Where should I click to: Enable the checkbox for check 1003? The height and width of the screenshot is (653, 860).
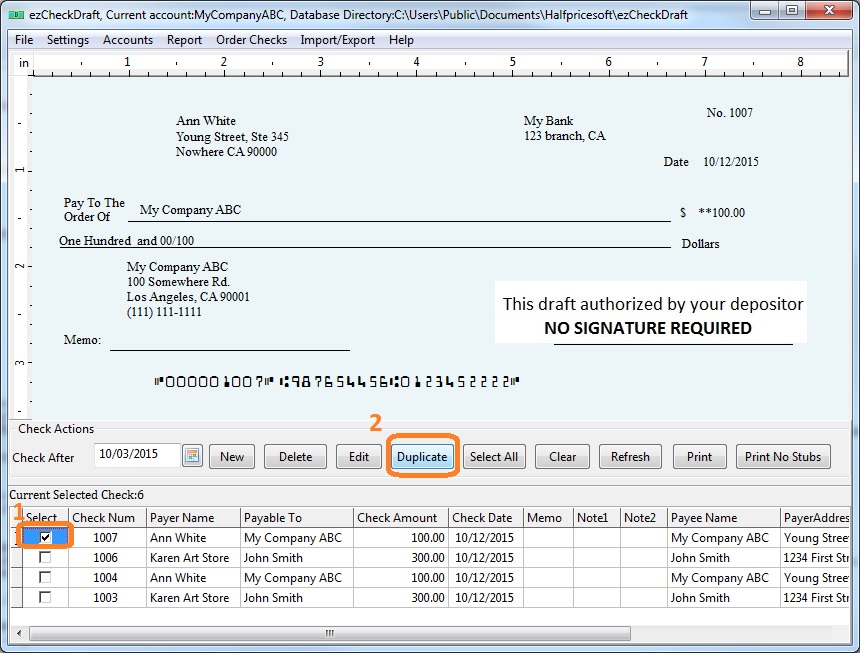point(45,598)
